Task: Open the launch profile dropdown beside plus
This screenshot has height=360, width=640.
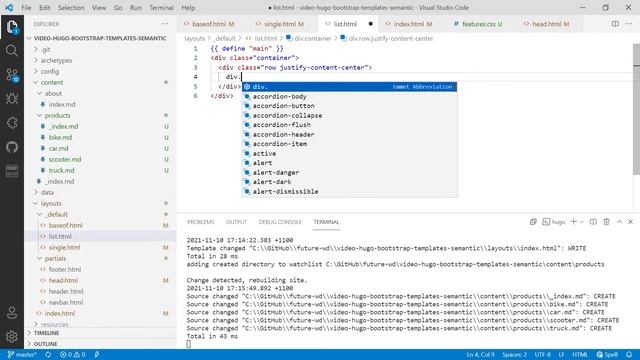Action: (582, 222)
